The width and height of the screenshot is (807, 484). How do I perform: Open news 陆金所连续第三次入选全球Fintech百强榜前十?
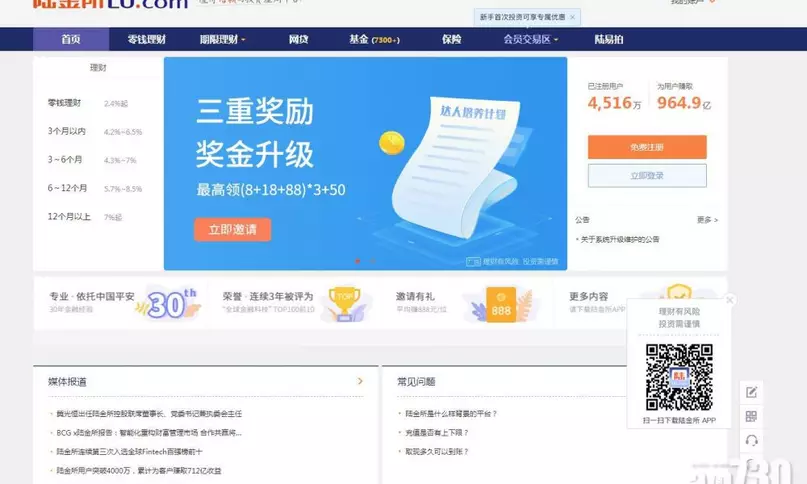coord(129,452)
